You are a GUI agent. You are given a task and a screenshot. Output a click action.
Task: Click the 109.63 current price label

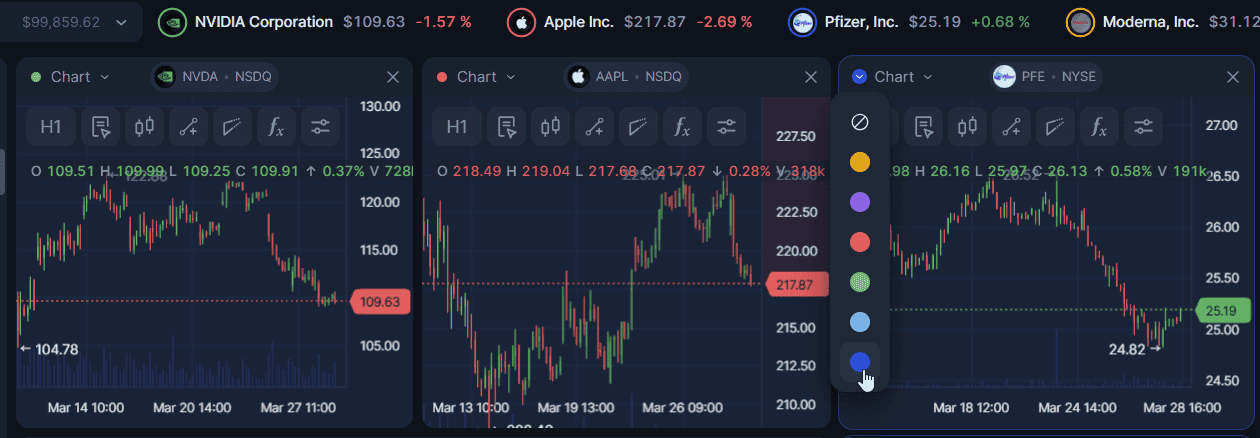coord(380,301)
